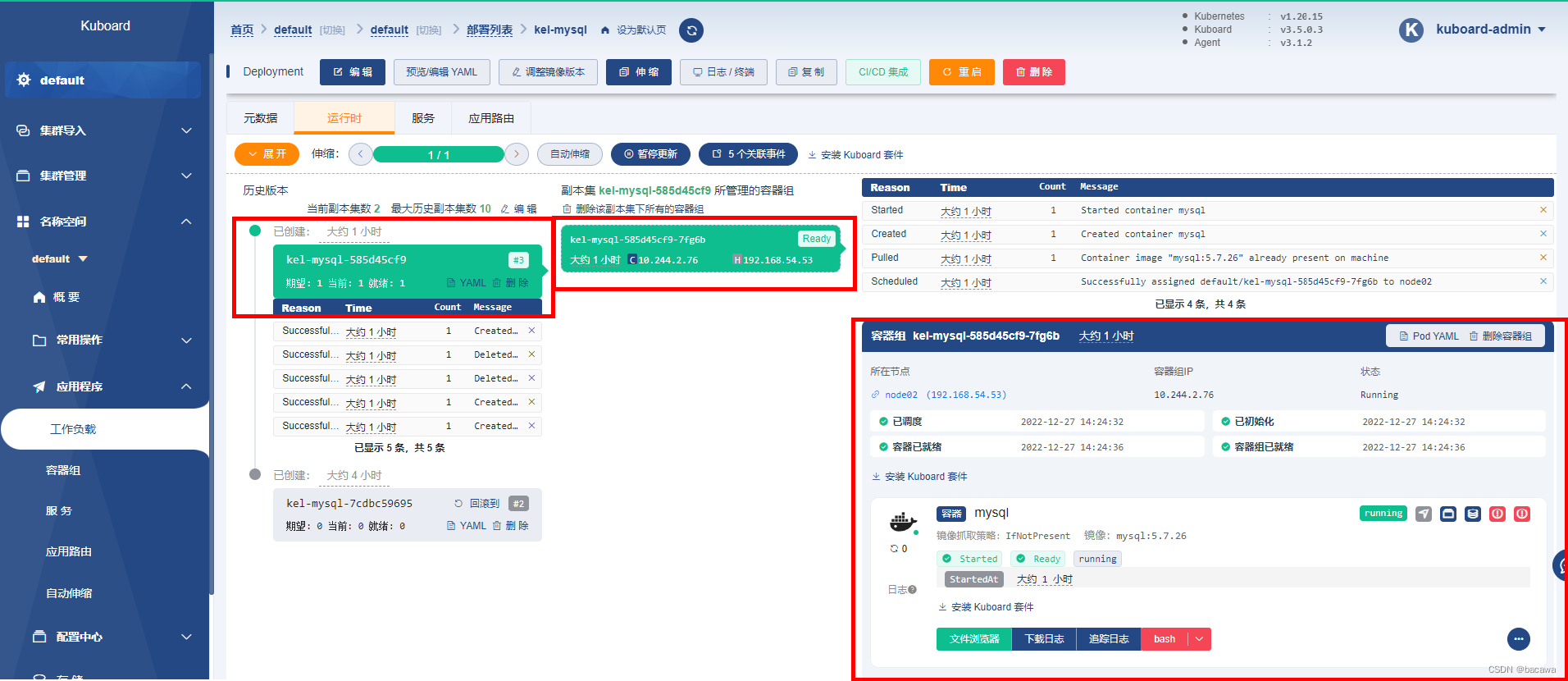Click 调整镜像版本 button

pyautogui.click(x=548, y=72)
